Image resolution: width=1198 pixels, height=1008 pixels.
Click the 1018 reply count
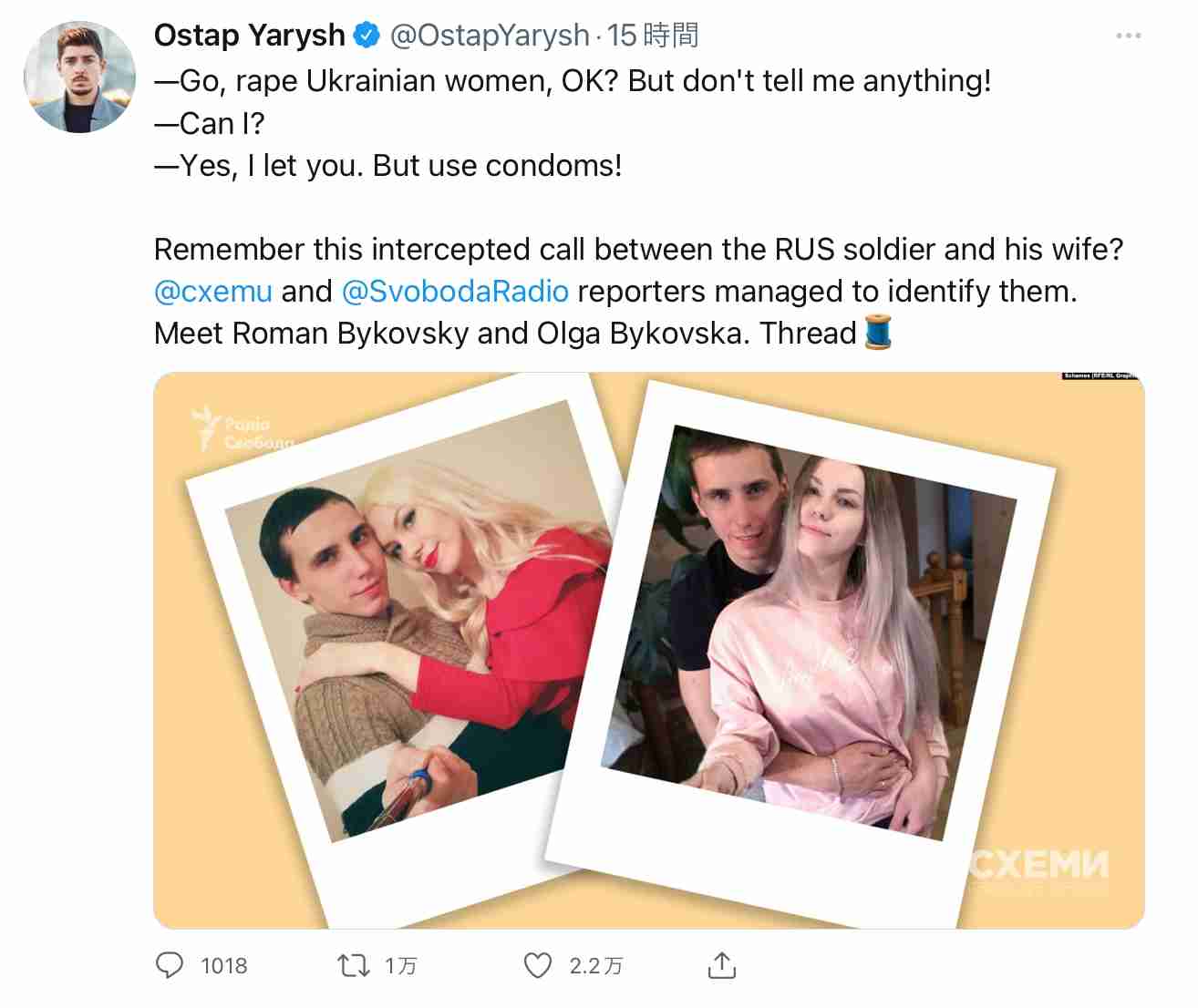[x=224, y=966]
